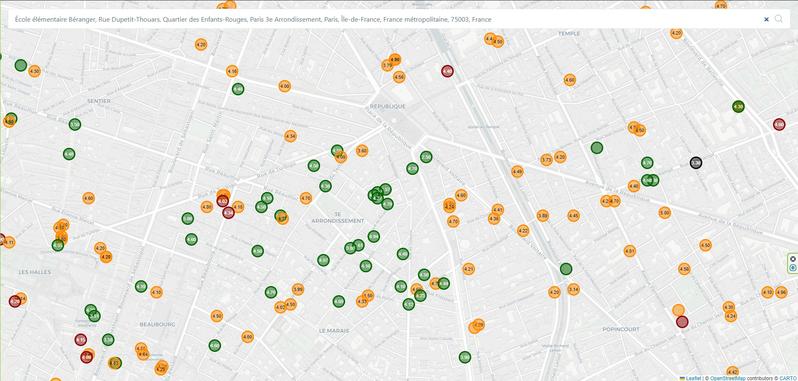Open the Leaflet attribution link

click(x=692, y=378)
